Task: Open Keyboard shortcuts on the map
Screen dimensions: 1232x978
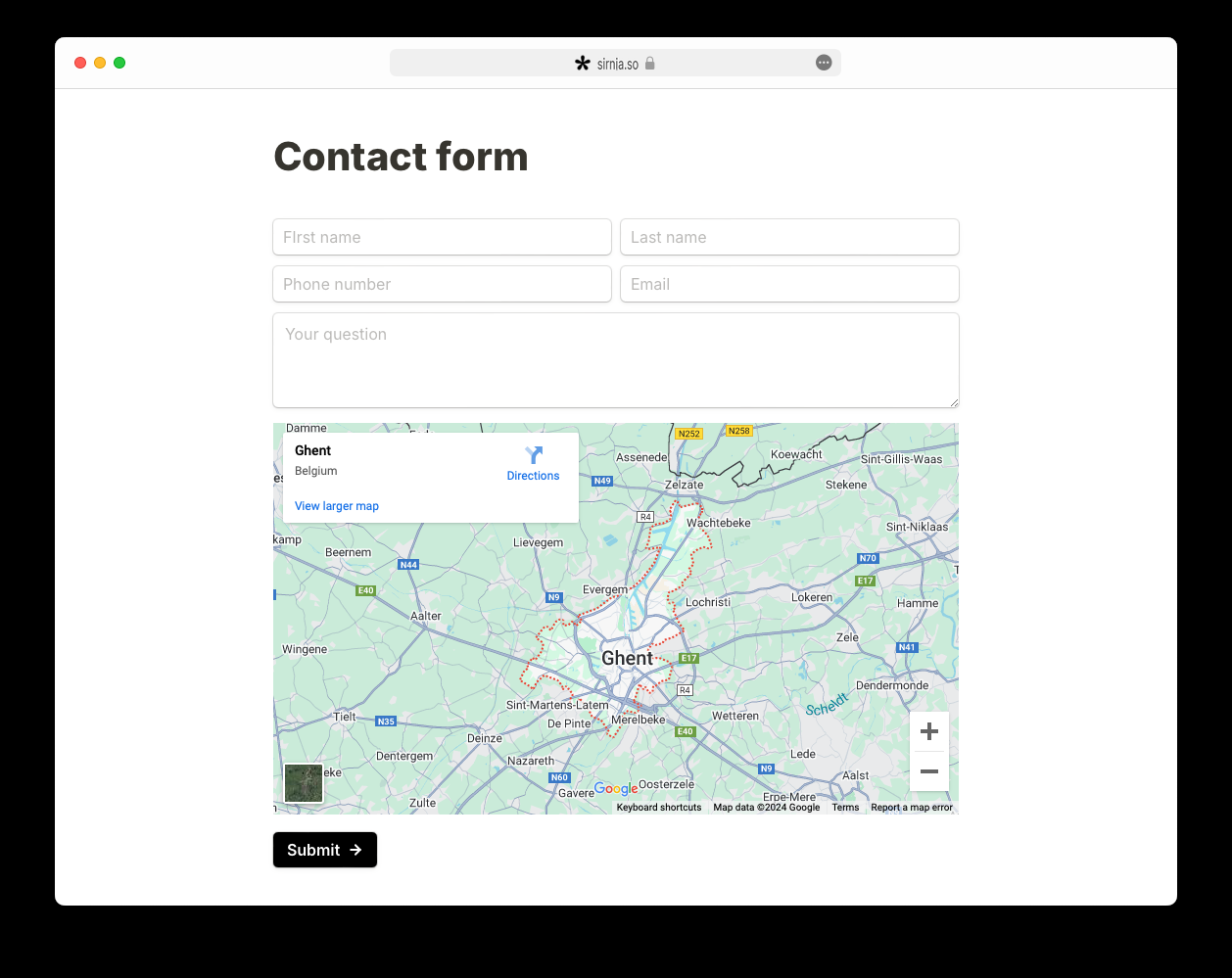Action: tap(659, 808)
